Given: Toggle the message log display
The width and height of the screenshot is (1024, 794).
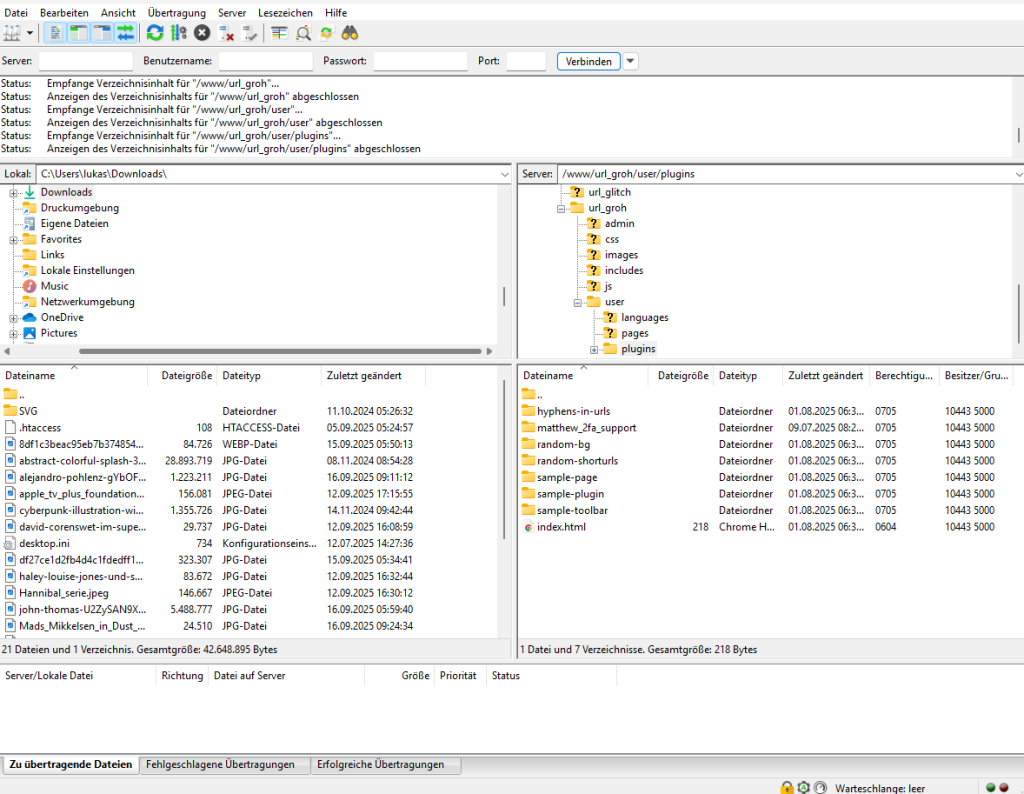Looking at the screenshot, I should pyautogui.click(x=55, y=33).
